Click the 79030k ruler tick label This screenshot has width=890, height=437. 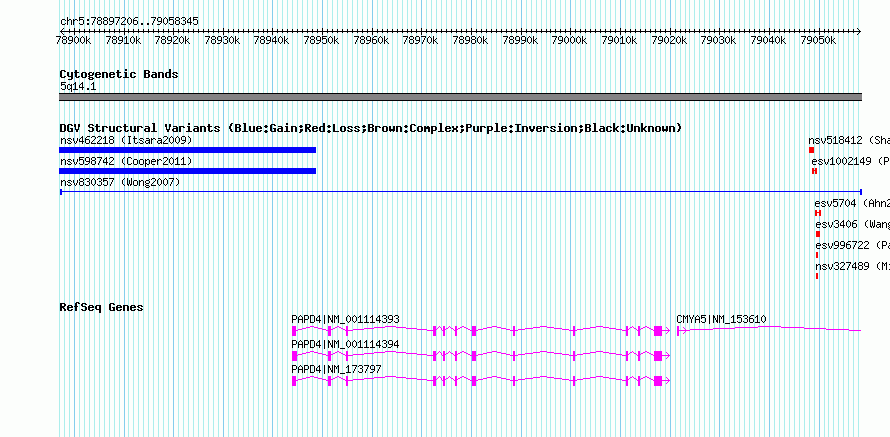pyautogui.click(x=719, y=40)
